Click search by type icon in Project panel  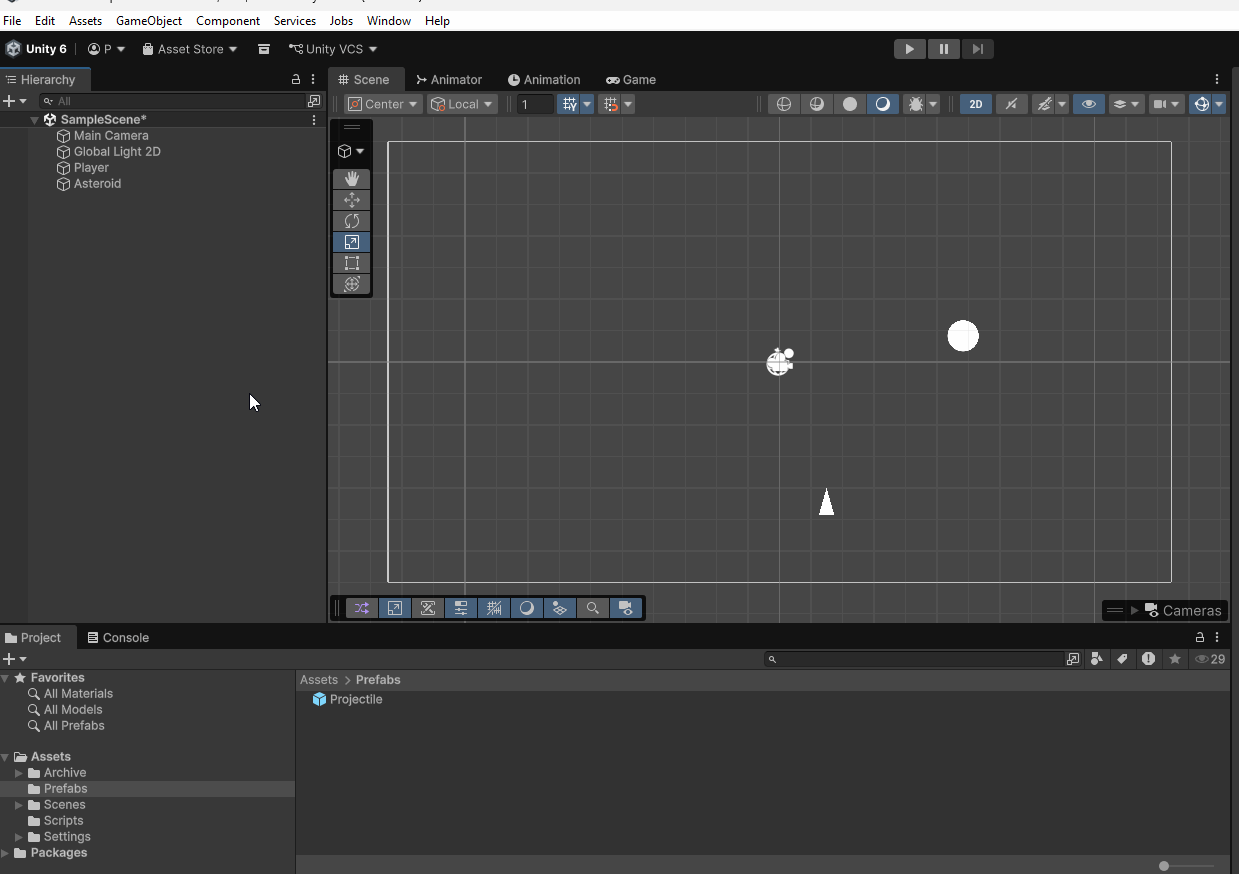coord(1097,659)
